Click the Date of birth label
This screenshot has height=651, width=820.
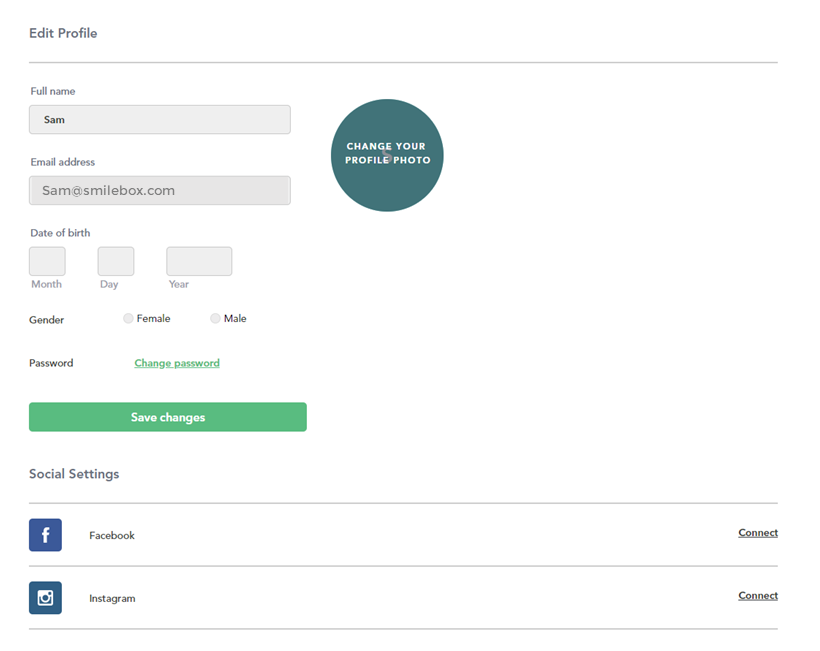click(60, 233)
